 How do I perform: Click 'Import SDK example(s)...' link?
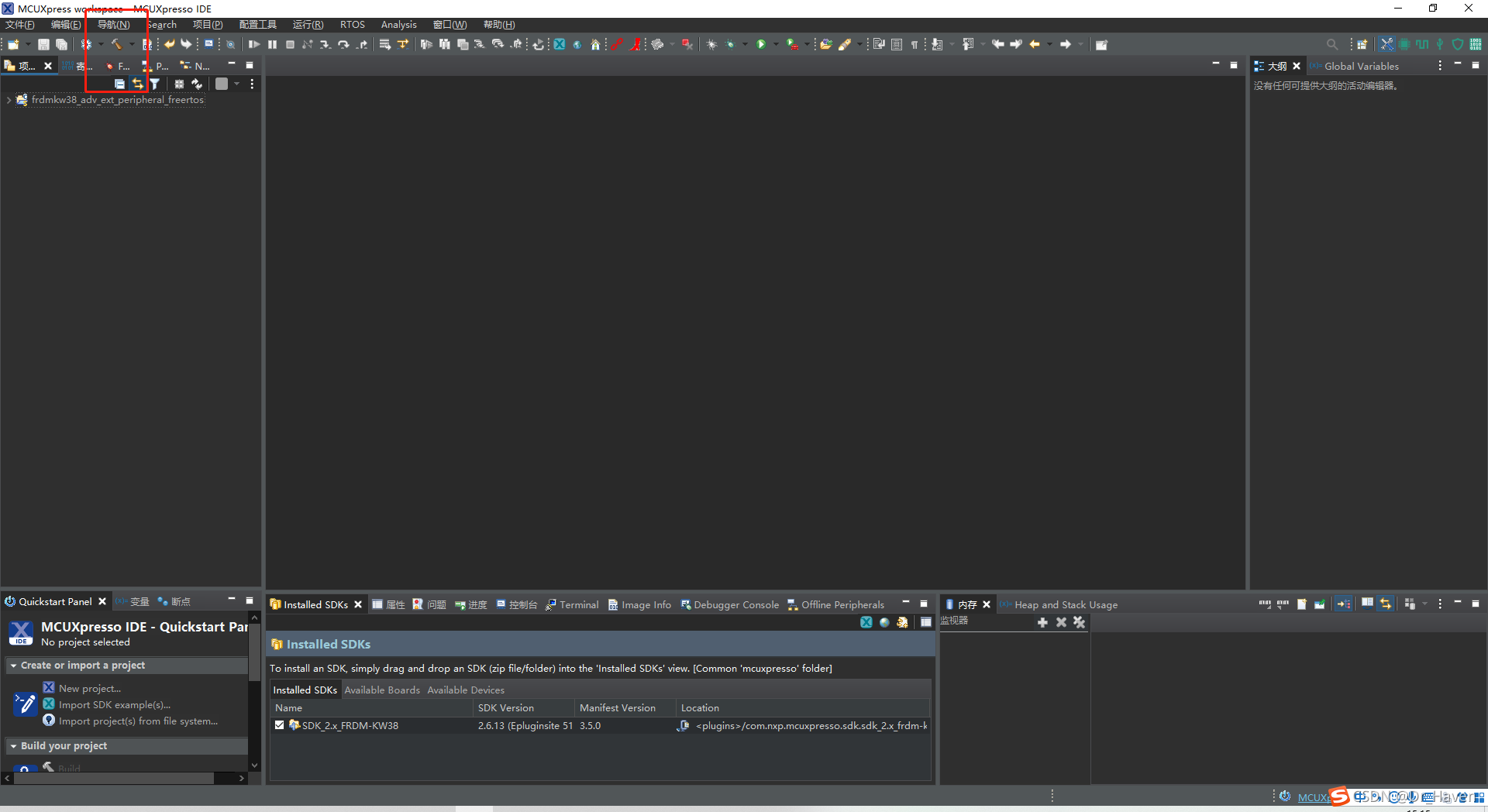[115, 704]
